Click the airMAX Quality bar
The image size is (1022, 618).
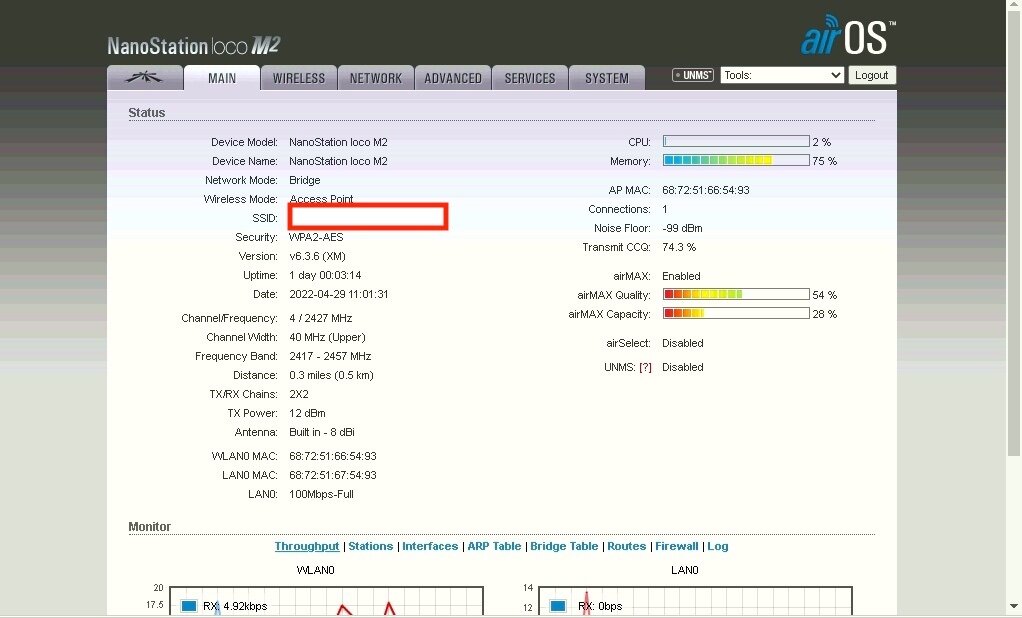[736, 295]
